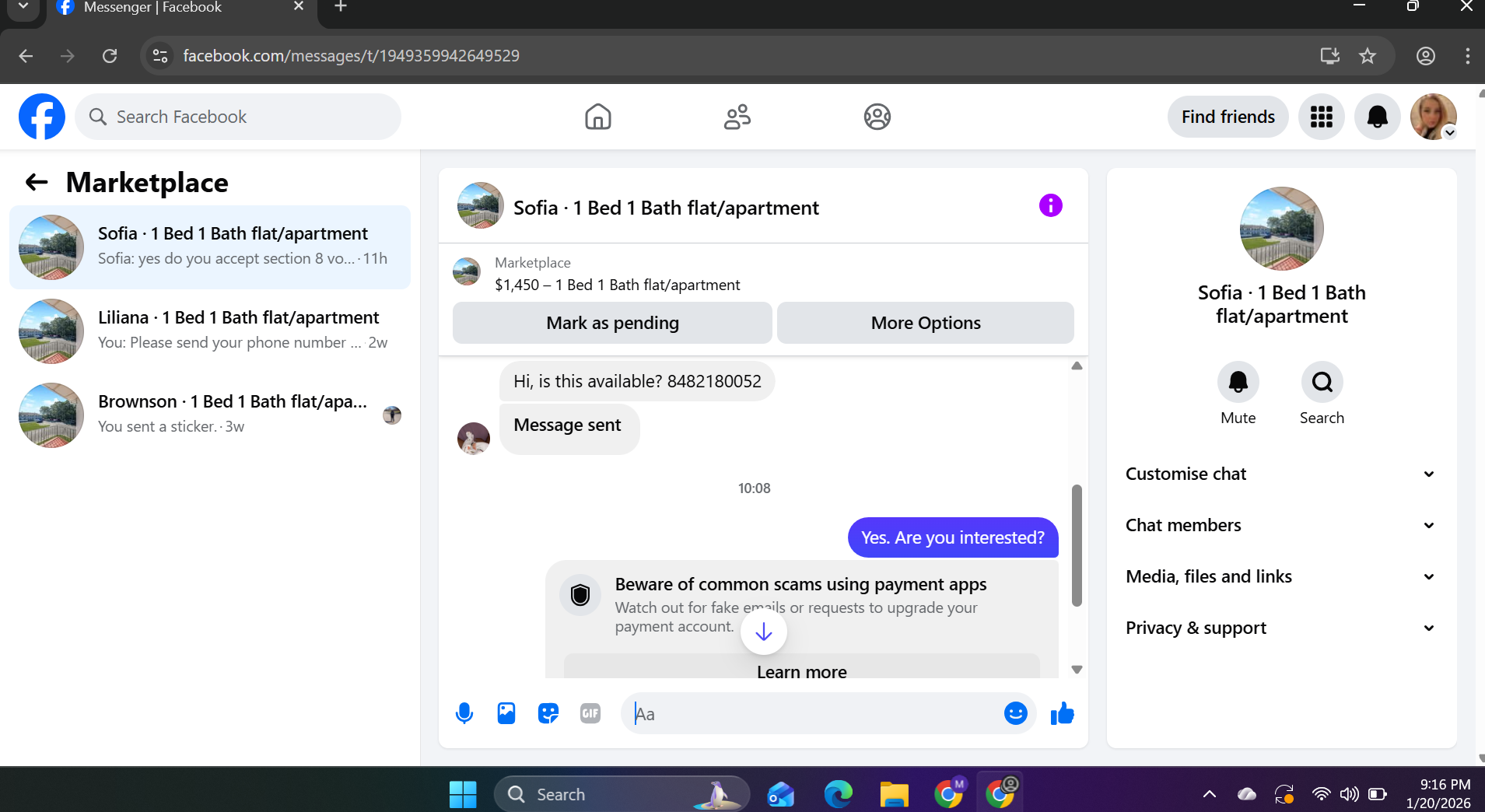
Task: Open conversation information icon
Action: click(1050, 205)
